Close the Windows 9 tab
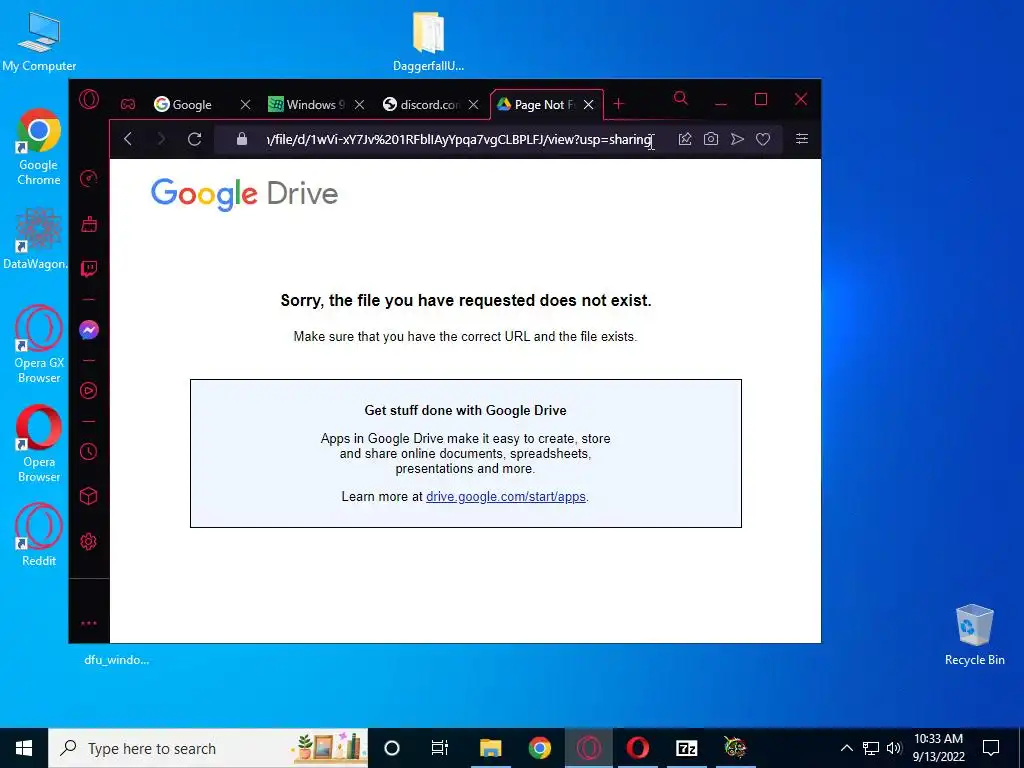 coord(359,104)
